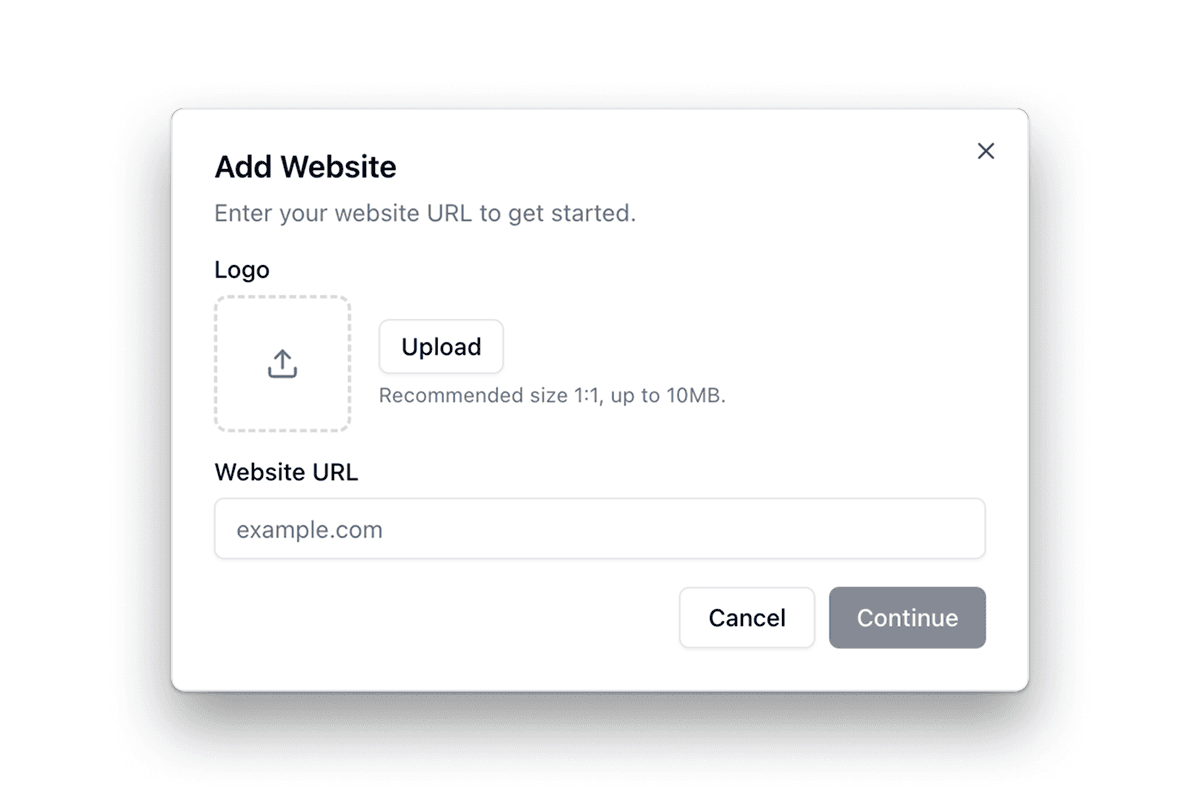The height and width of the screenshot is (800, 1200).
Task: Click the upload symbol inside the Logo box
Action: [x=282, y=364]
